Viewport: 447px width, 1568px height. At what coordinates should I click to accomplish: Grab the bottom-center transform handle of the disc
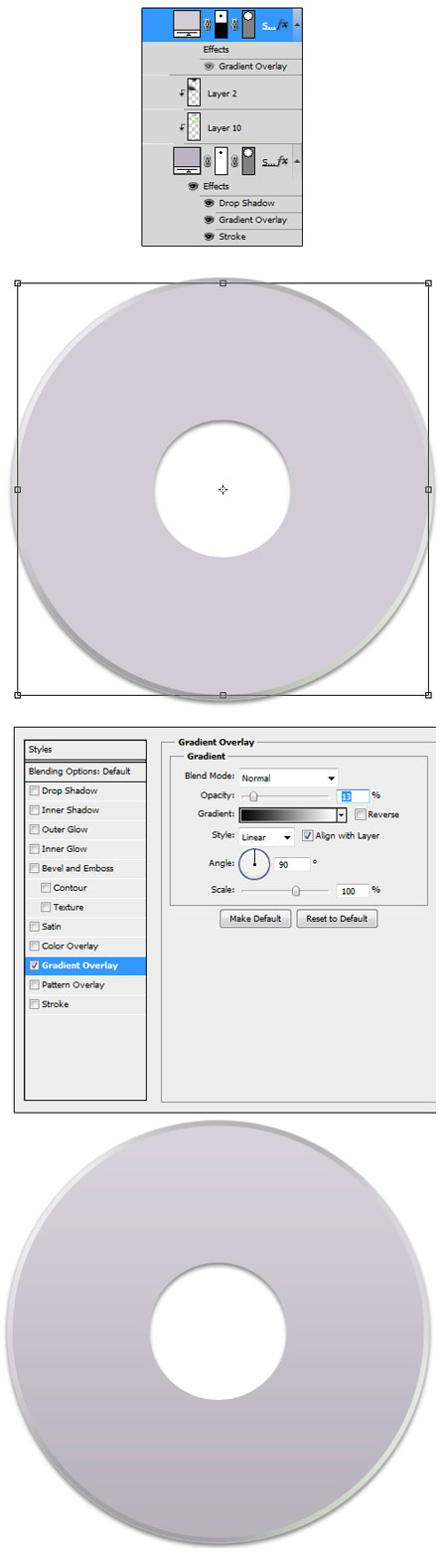223,695
